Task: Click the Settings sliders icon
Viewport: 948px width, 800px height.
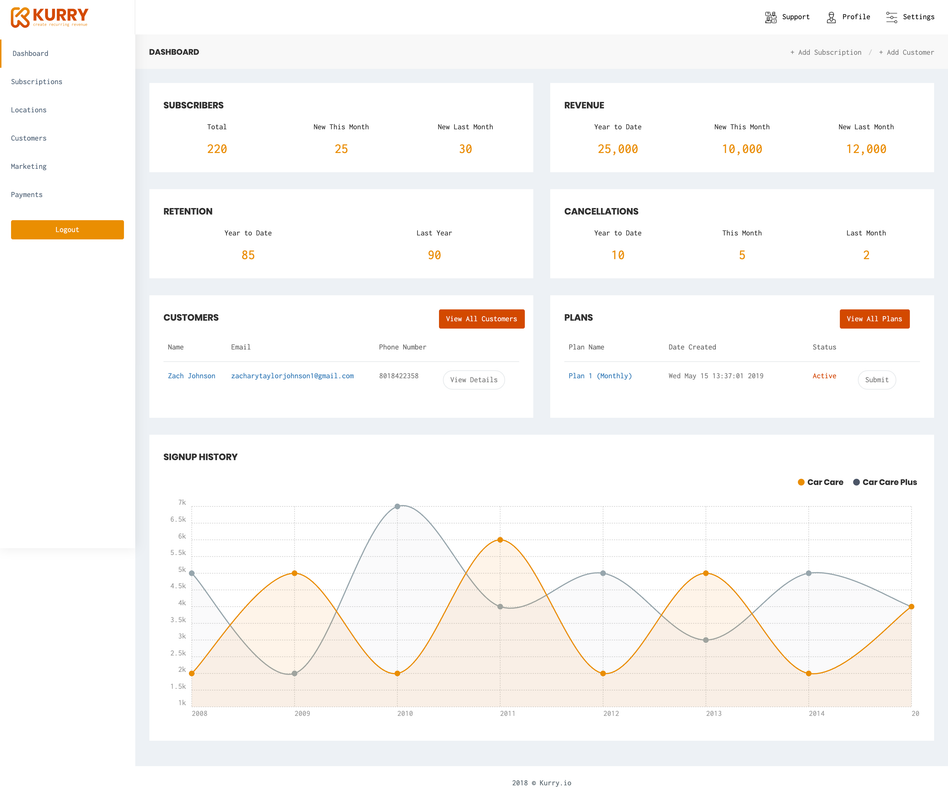Action: tap(891, 17)
